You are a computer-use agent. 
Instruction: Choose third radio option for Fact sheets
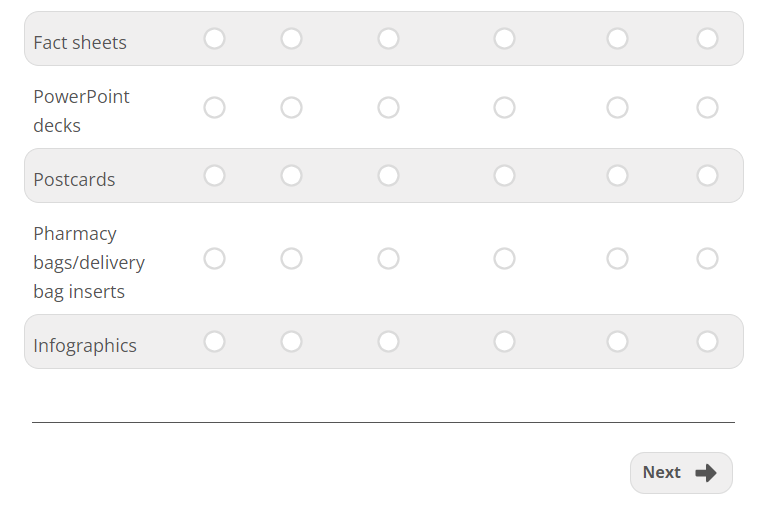(x=388, y=38)
